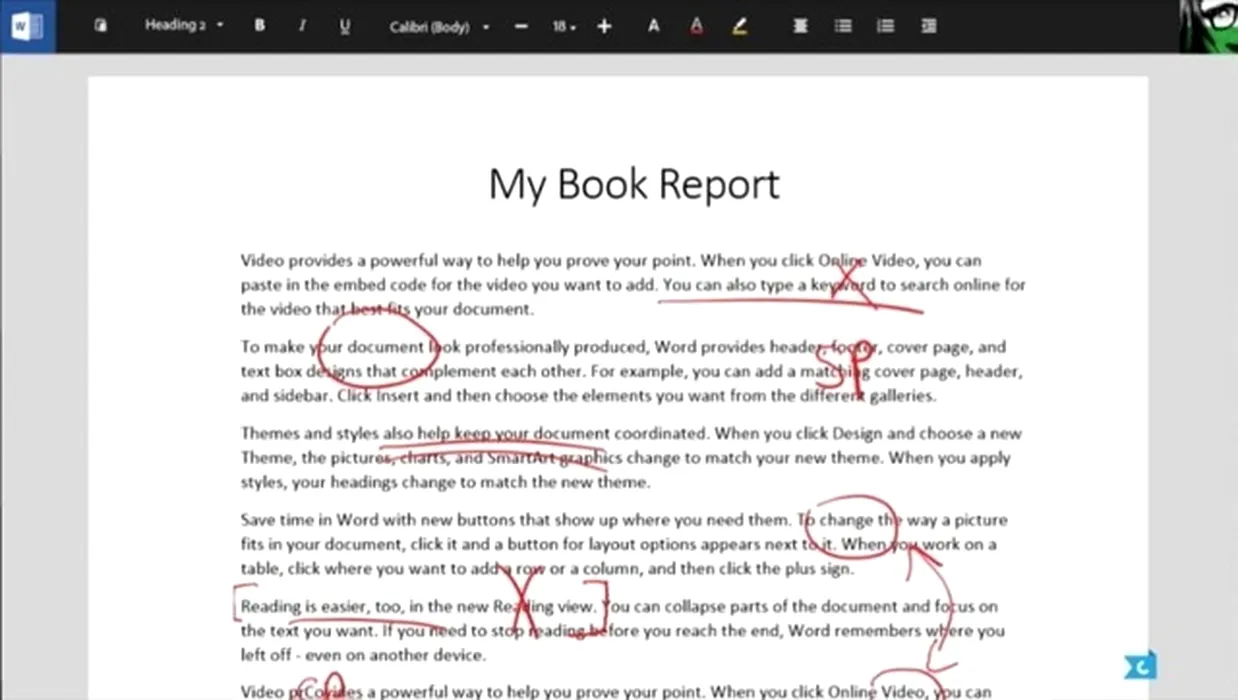Screen dimensions: 1238x700
Task: Click the profile avatar in the corner
Action: (1208, 26)
